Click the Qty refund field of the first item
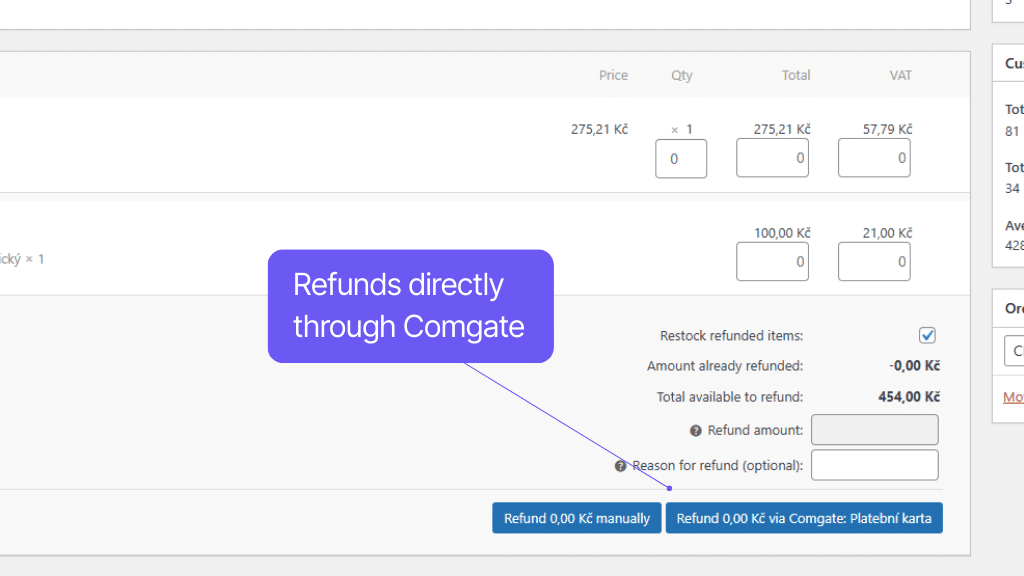The image size is (1024, 576). [681, 158]
